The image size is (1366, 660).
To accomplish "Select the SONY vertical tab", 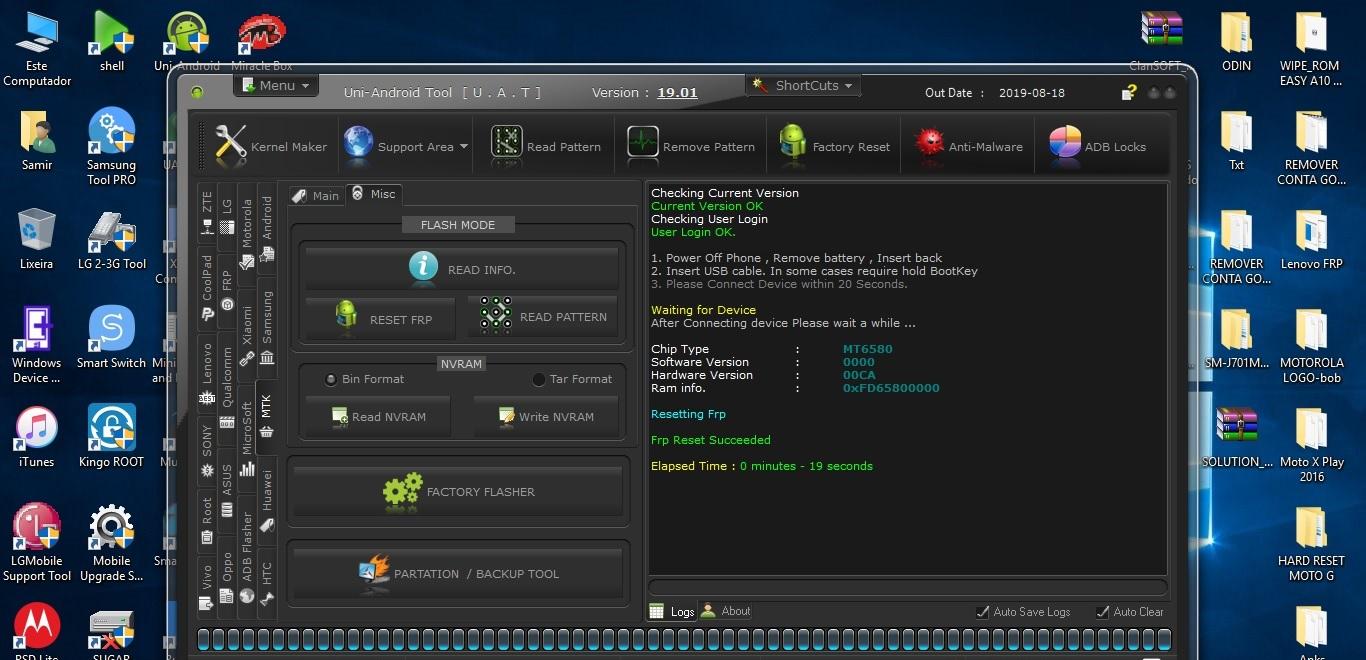I will 207,450.
